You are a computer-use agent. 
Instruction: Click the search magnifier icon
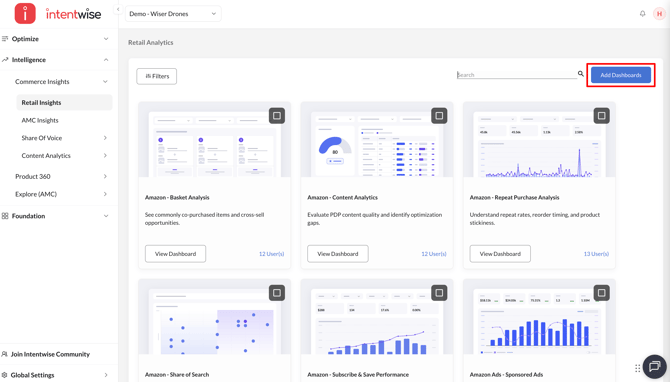pyautogui.click(x=581, y=74)
